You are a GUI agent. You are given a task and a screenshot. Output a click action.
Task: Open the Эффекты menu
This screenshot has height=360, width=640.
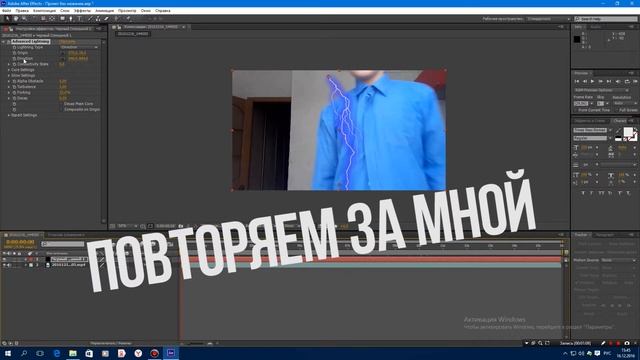coord(82,11)
